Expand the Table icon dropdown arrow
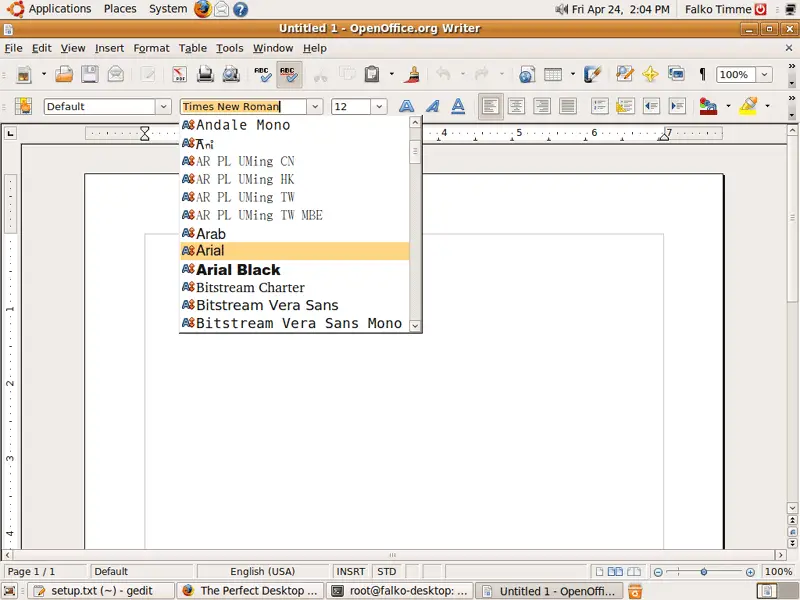800x600 pixels. (x=573, y=74)
